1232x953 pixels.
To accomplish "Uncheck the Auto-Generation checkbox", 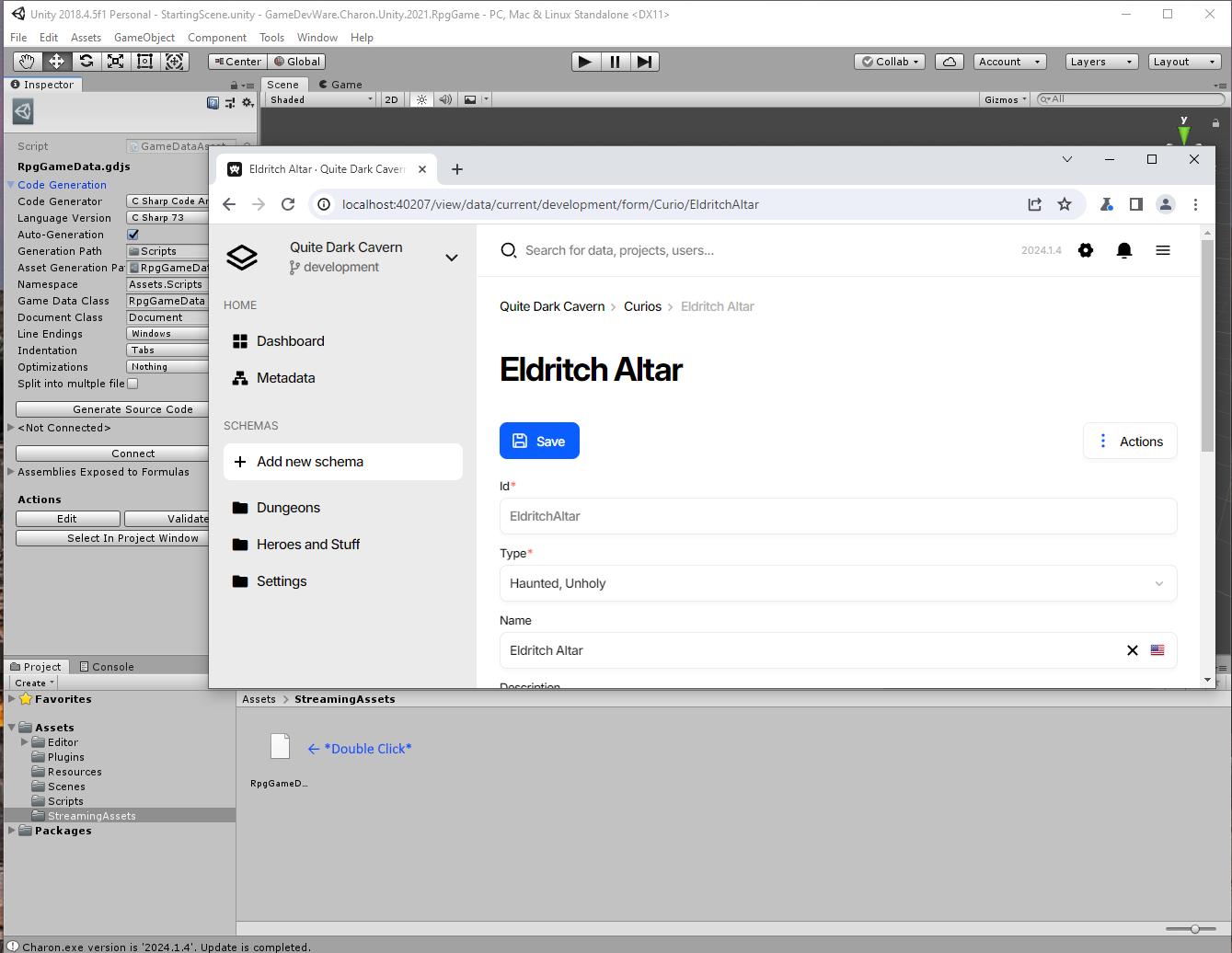I will point(132,235).
